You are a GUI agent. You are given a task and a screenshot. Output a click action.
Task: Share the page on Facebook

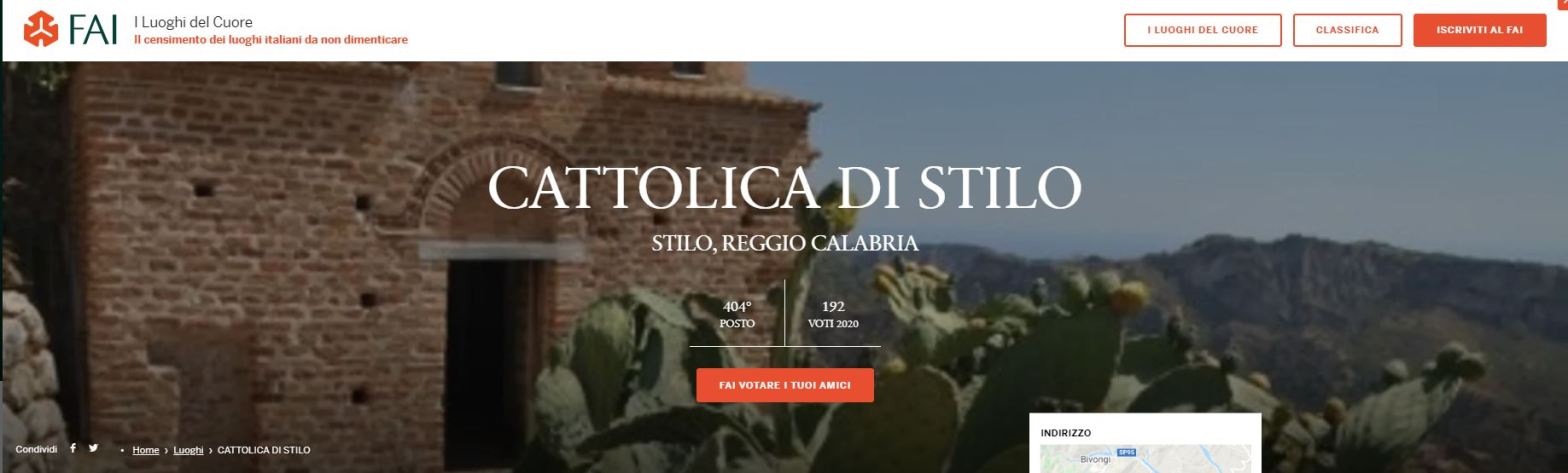[73, 448]
